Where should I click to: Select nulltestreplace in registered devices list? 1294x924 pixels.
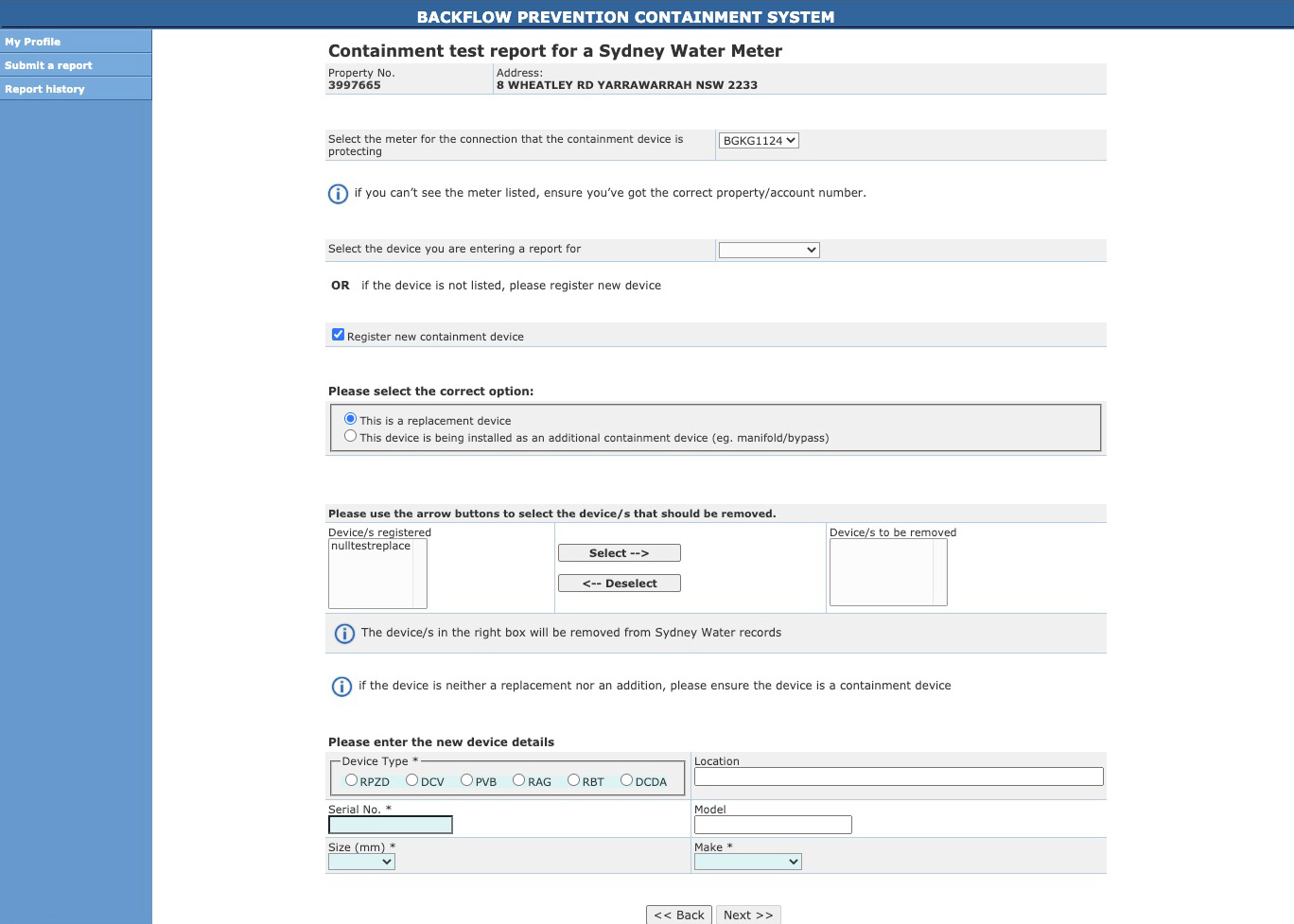[371, 547]
